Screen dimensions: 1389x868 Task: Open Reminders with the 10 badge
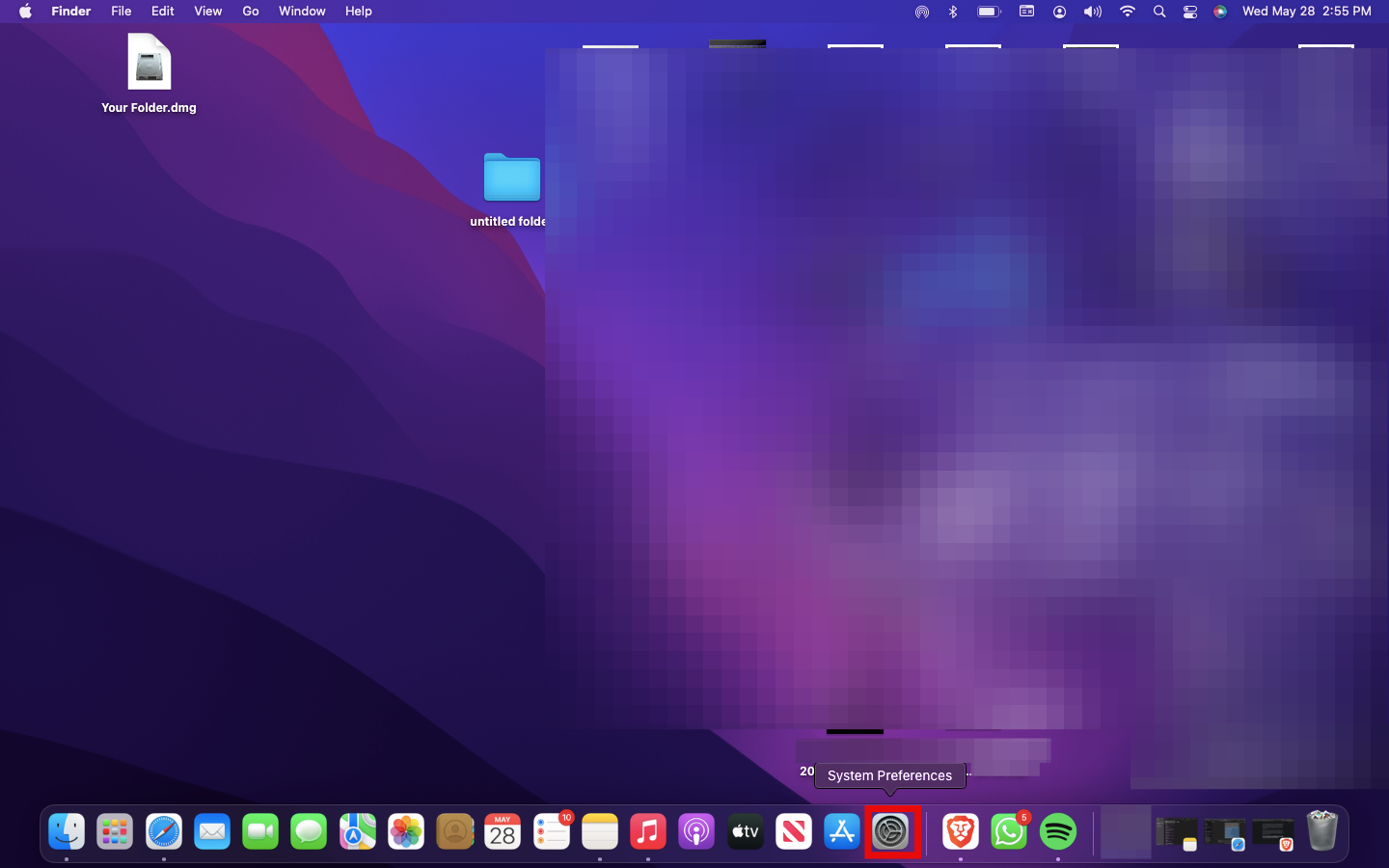(552, 831)
